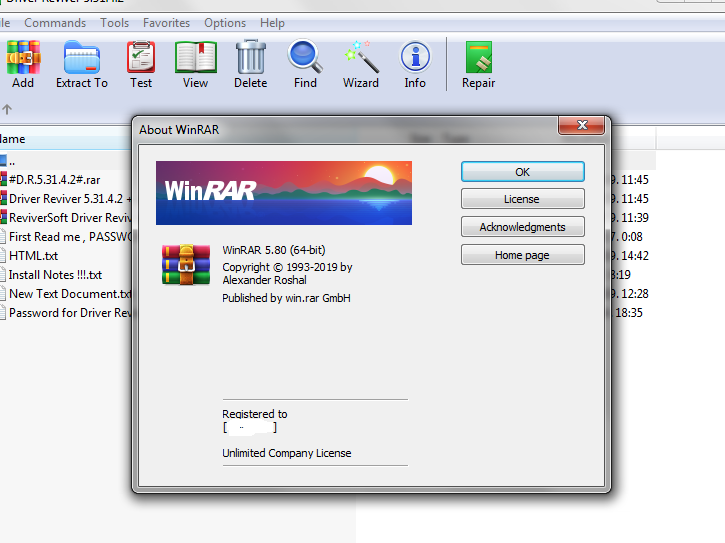
Task: Confirm with the OK button
Action: [522, 172]
